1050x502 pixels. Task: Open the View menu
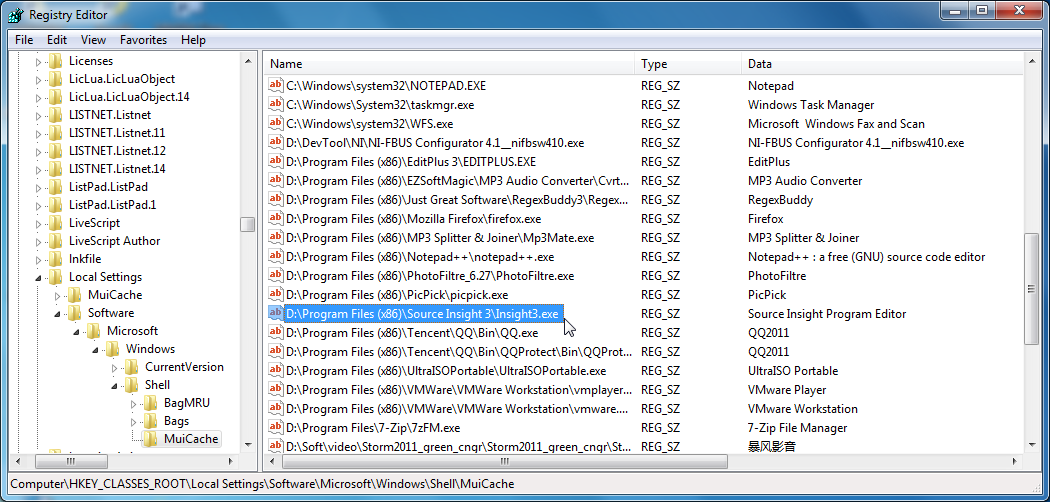(x=94, y=40)
